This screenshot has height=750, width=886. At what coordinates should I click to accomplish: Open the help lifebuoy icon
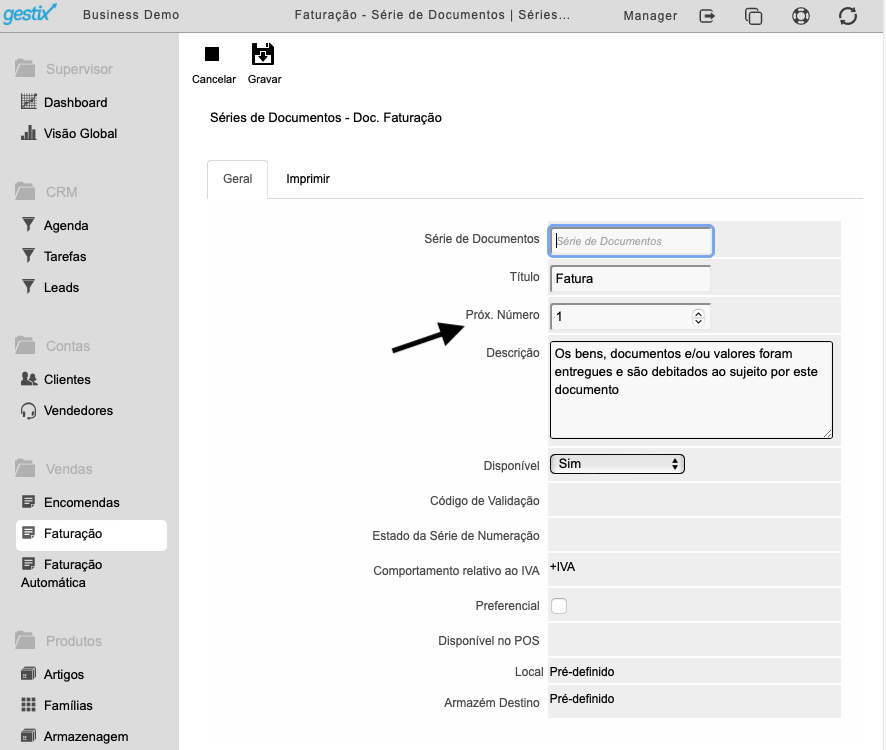(x=801, y=16)
